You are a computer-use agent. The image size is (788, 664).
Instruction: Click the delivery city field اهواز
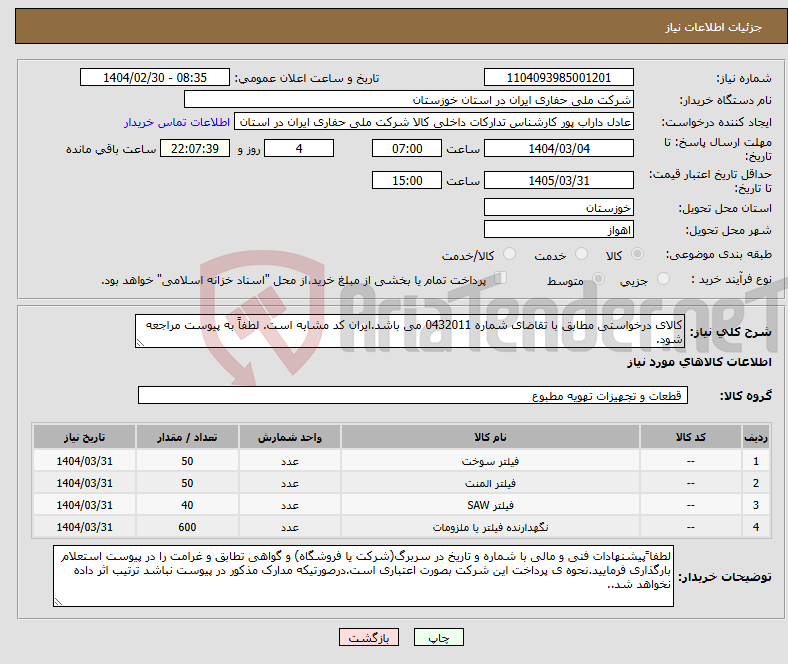pyautogui.click(x=558, y=229)
